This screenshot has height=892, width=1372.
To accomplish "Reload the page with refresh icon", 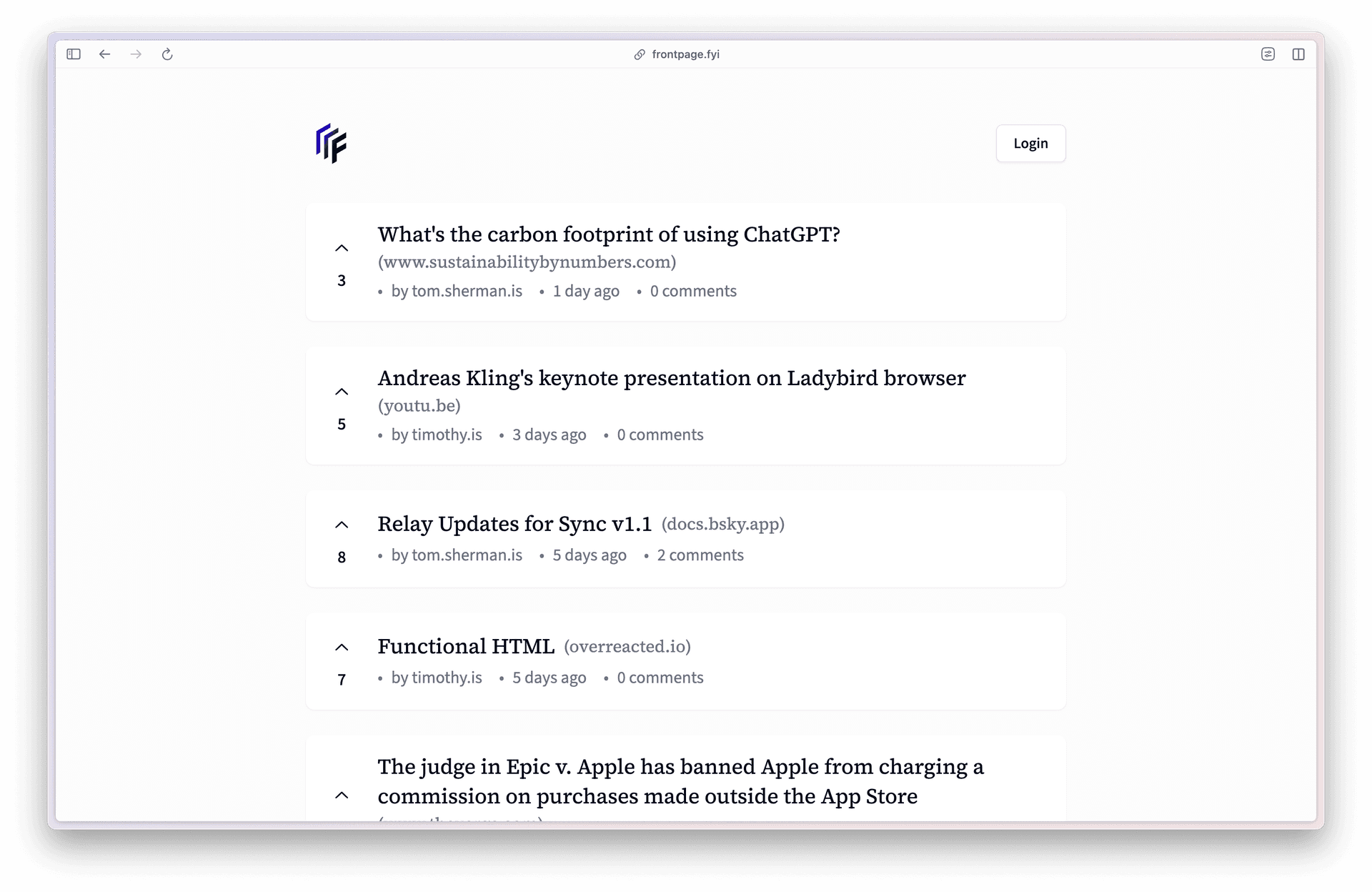I will [167, 54].
